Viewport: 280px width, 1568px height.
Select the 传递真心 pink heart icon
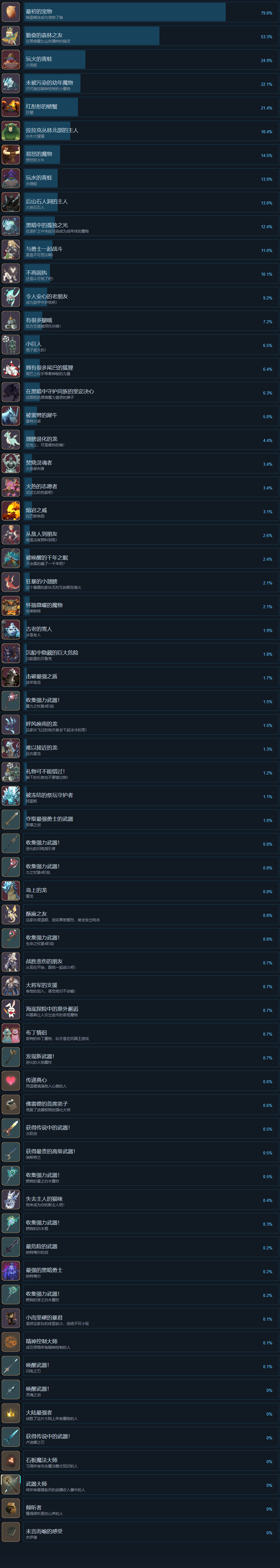11,1080
